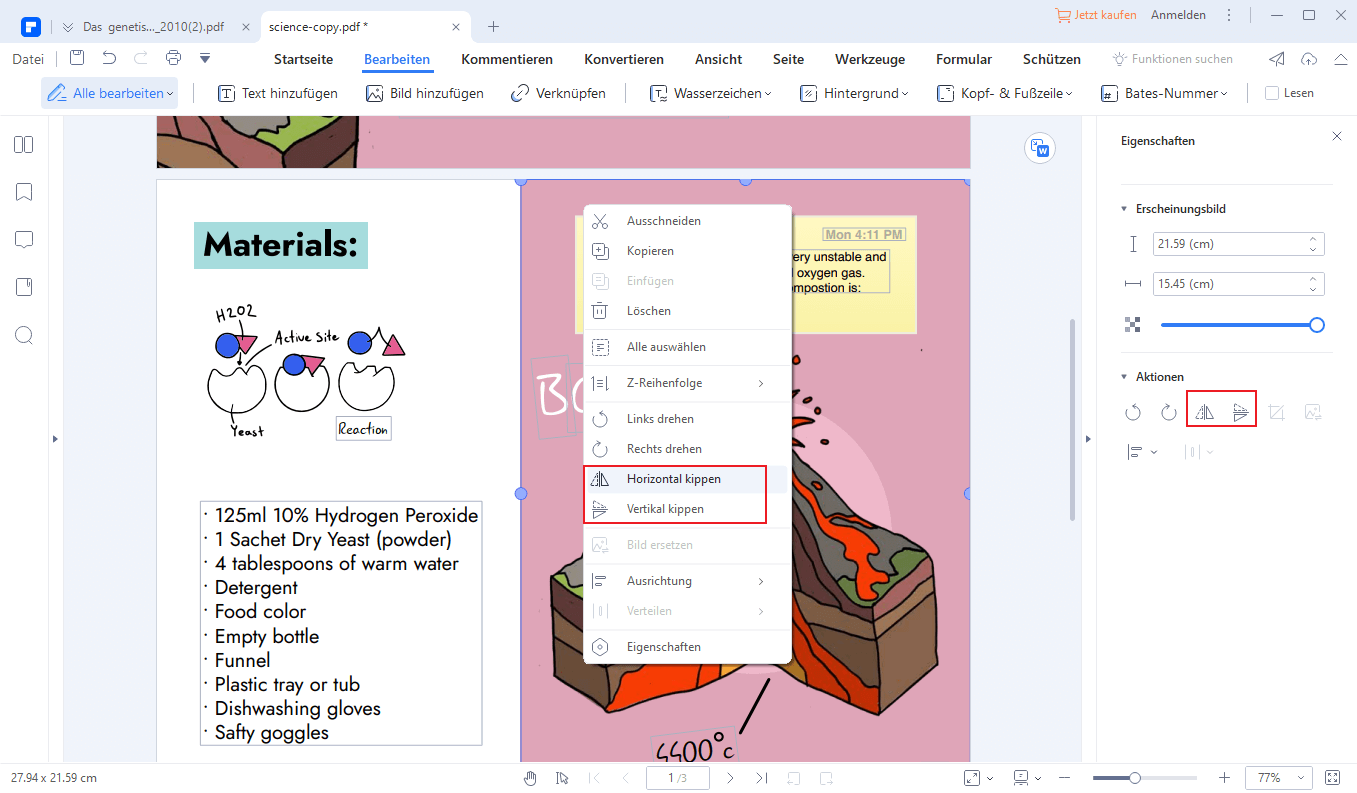
Task: Open the bookmarks panel icon
Action: [x=24, y=192]
